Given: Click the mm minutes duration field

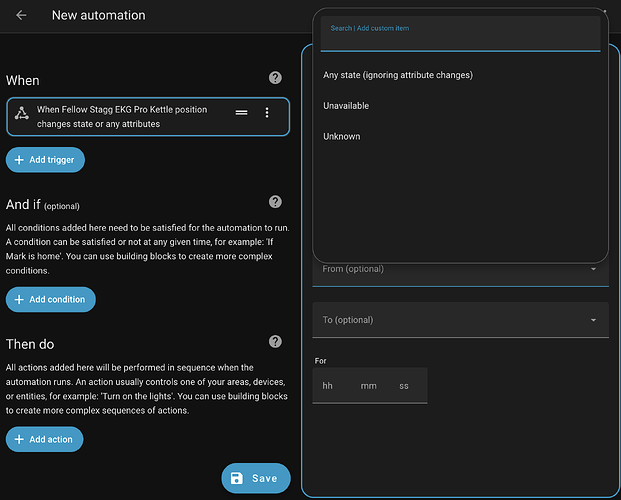Looking at the screenshot, I should [x=368, y=386].
